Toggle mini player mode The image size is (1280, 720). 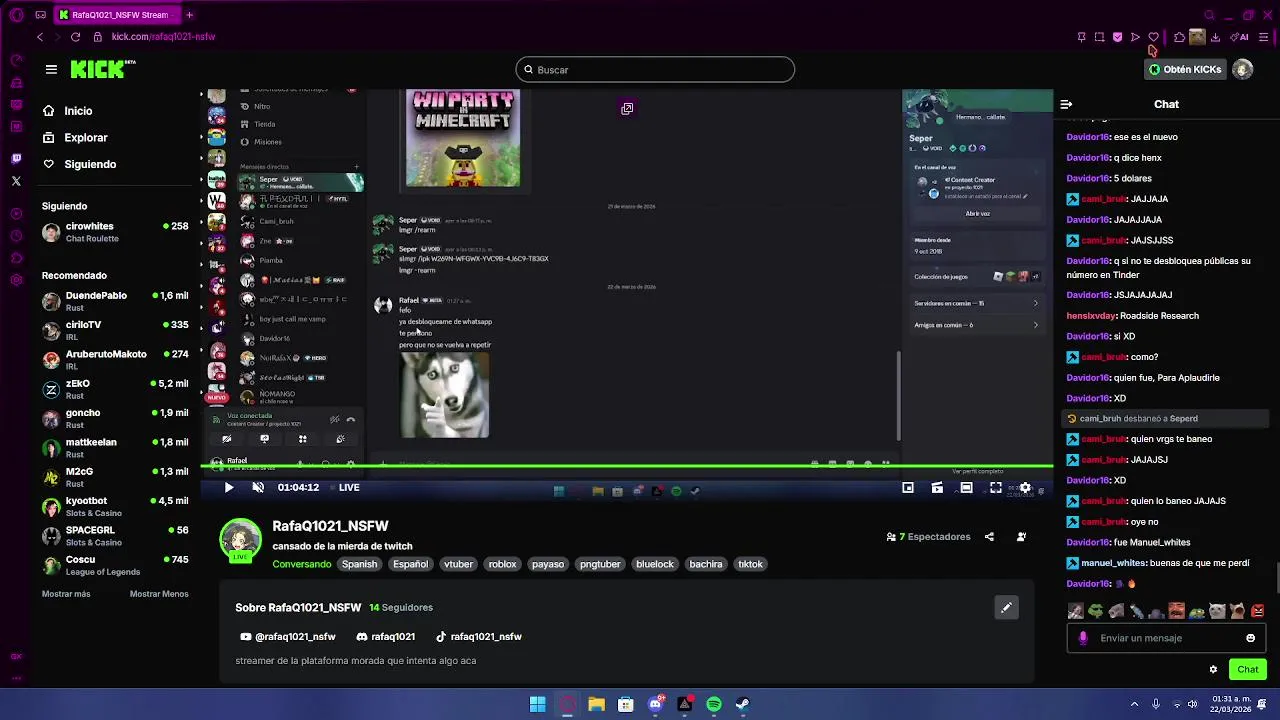click(x=908, y=488)
